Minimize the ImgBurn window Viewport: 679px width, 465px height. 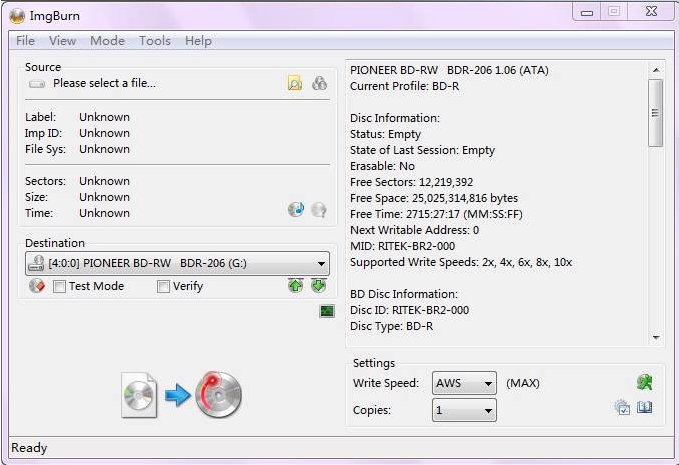click(x=587, y=12)
